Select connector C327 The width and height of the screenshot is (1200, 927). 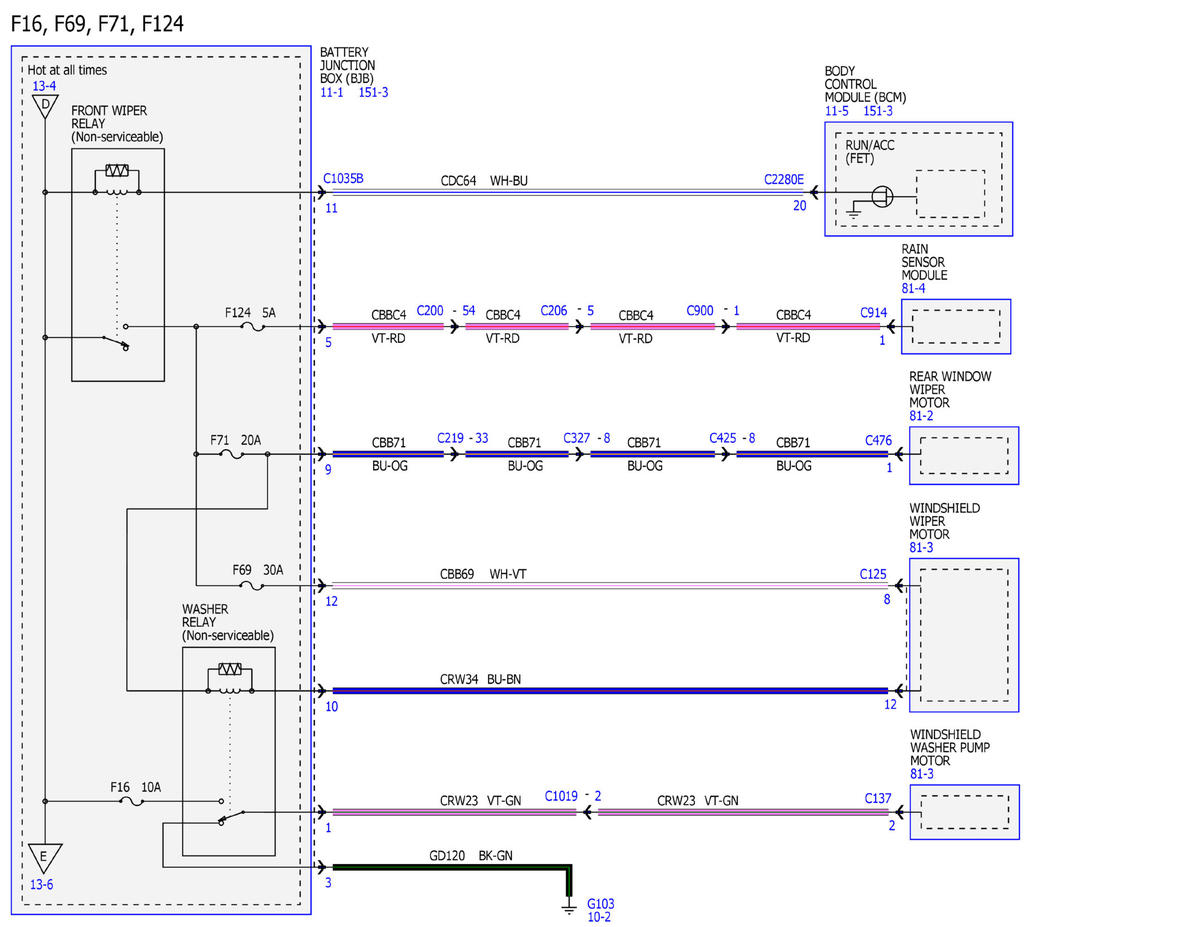pos(577,438)
